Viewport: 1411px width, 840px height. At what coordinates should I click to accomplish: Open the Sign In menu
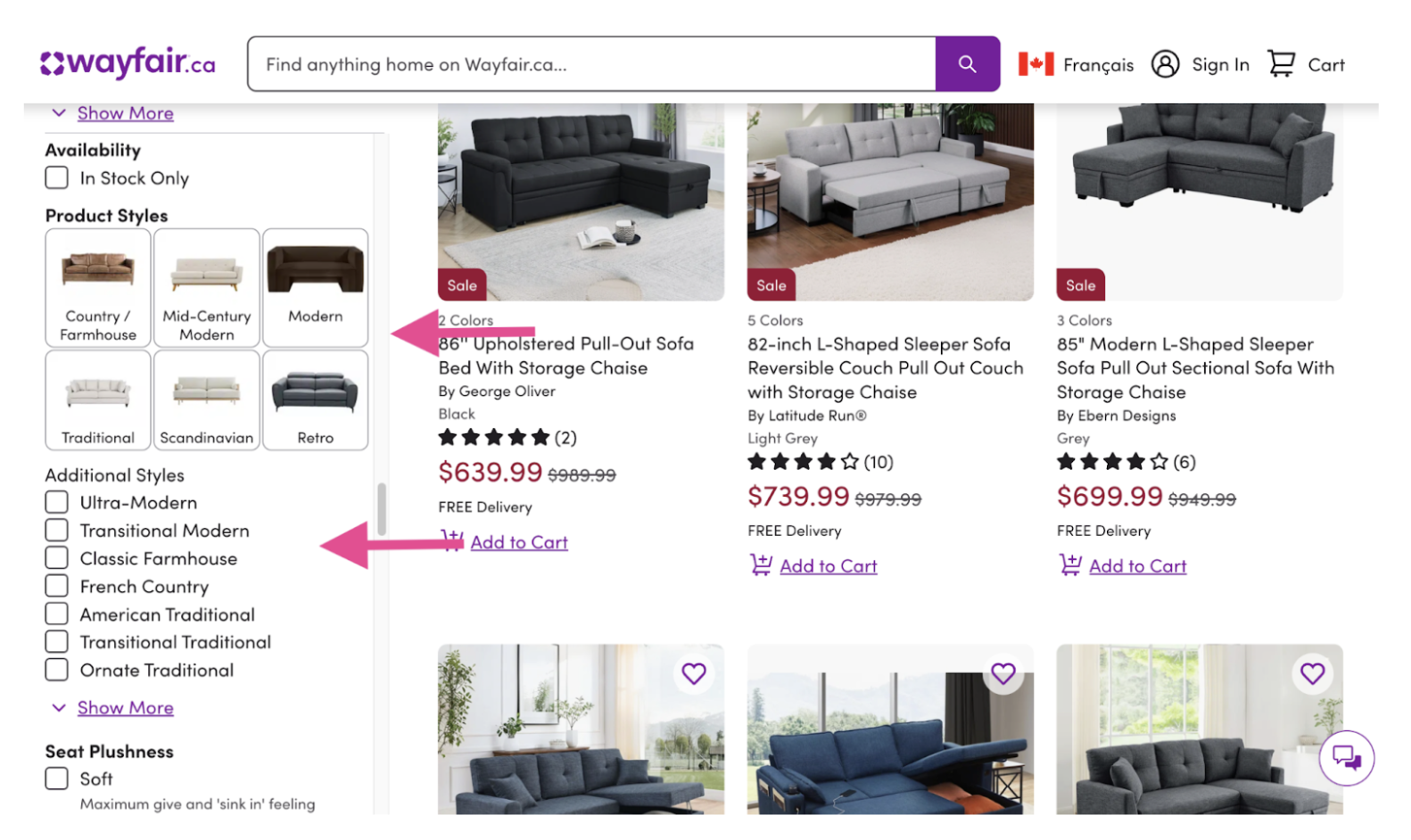point(1220,63)
